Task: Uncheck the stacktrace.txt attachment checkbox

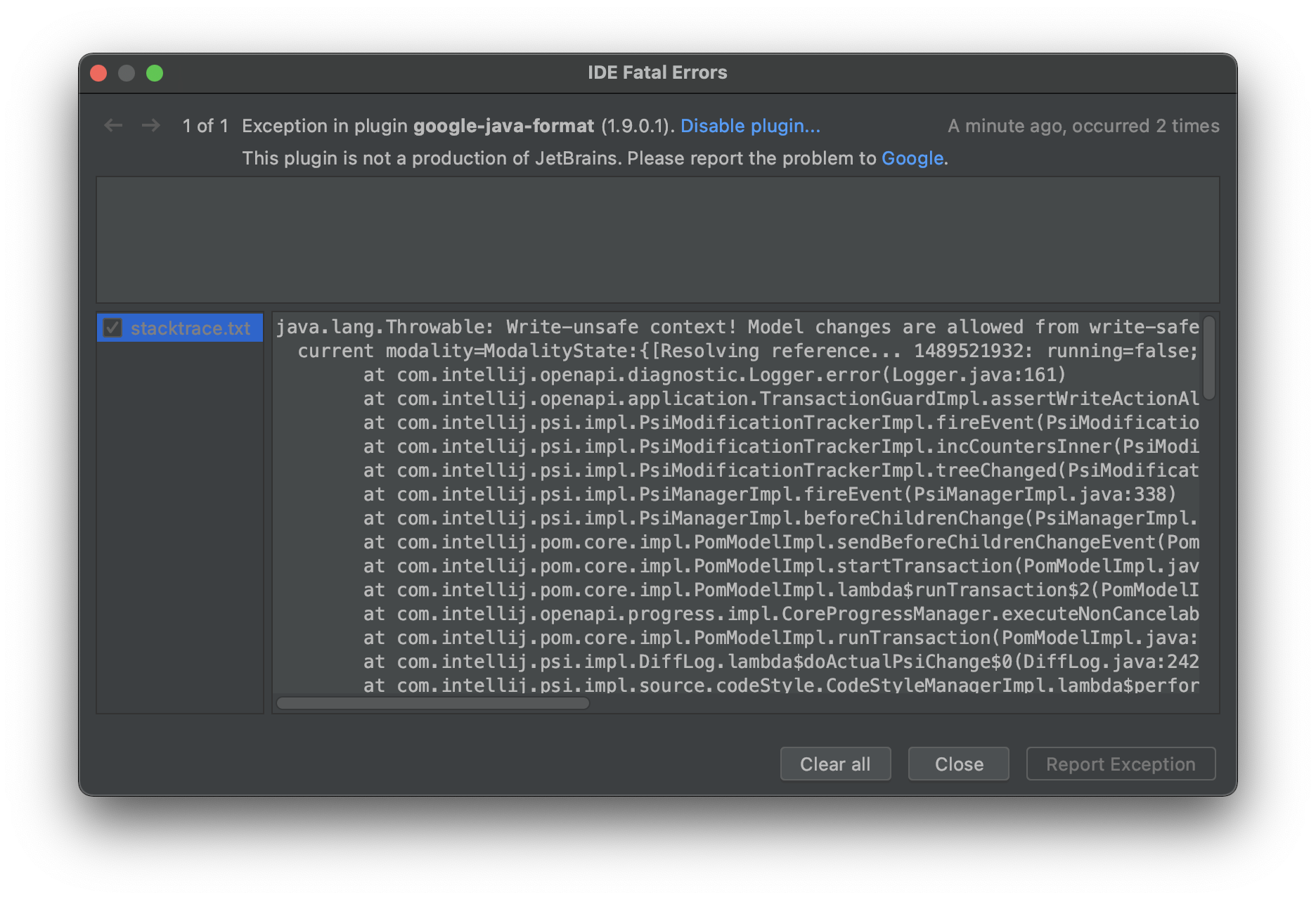Action: click(x=112, y=328)
